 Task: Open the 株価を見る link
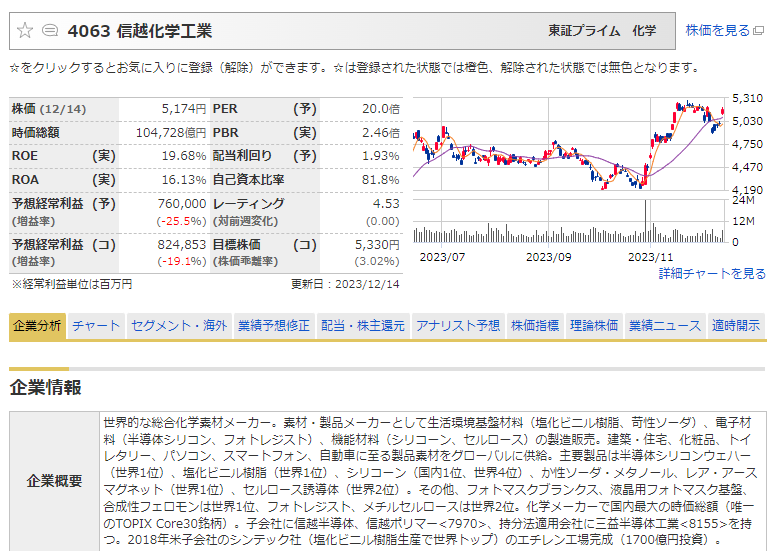click(x=717, y=31)
